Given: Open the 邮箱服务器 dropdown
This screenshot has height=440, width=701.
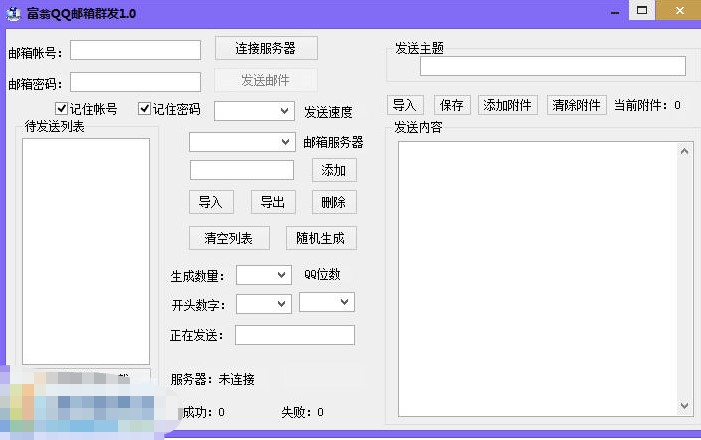Looking at the screenshot, I should click(242, 142).
